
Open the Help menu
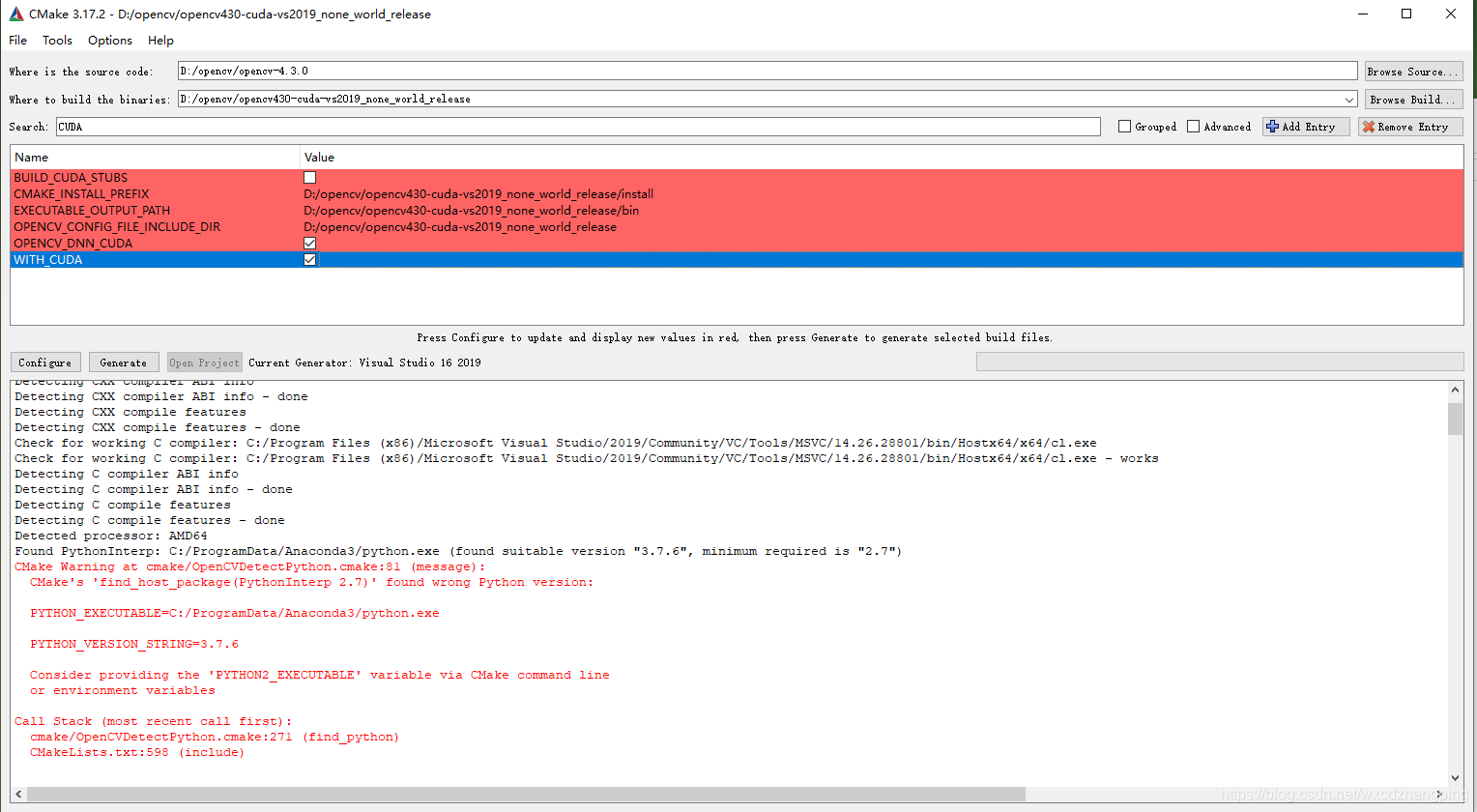(160, 41)
